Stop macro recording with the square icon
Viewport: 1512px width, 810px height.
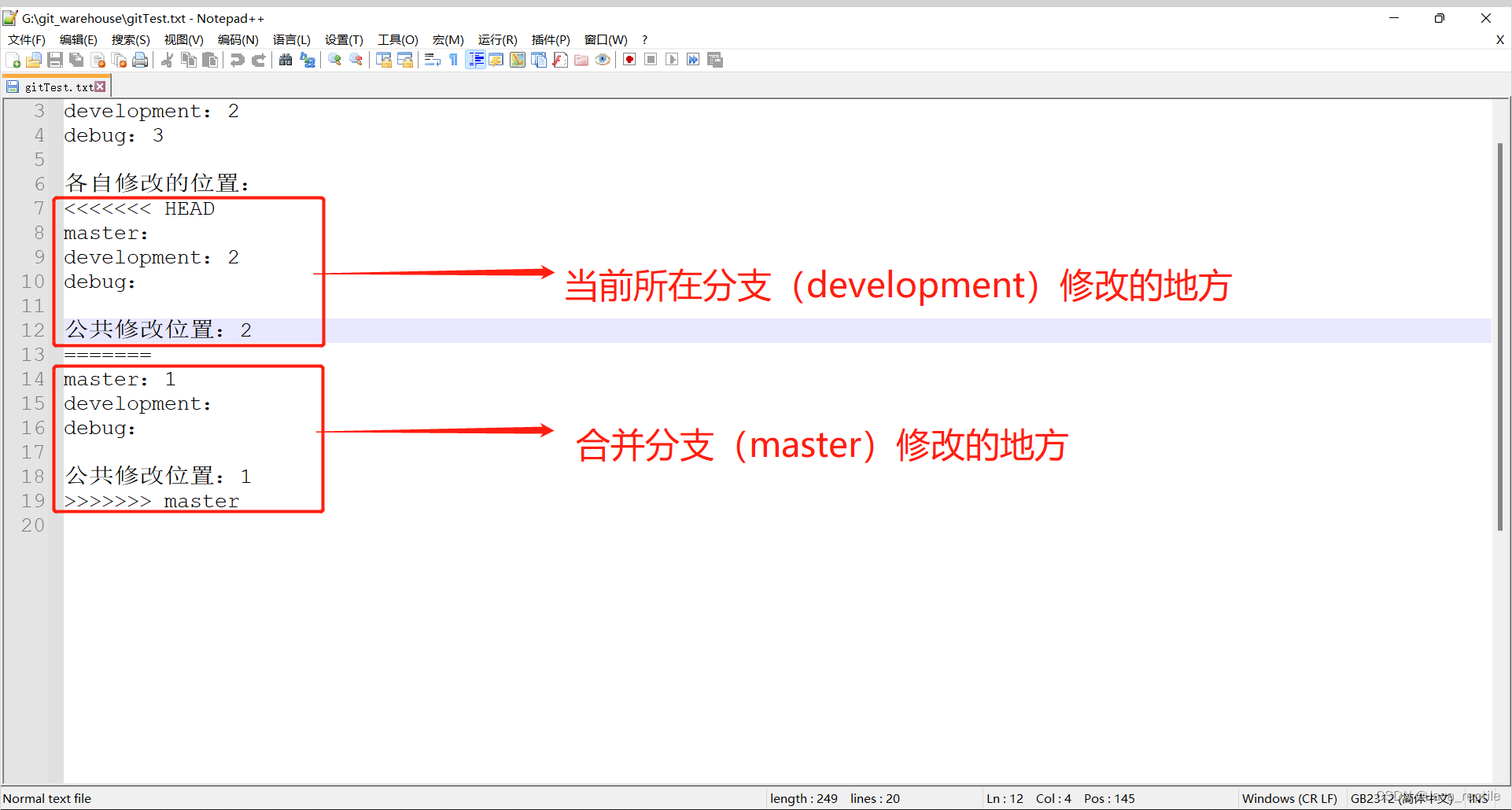(651, 60)
